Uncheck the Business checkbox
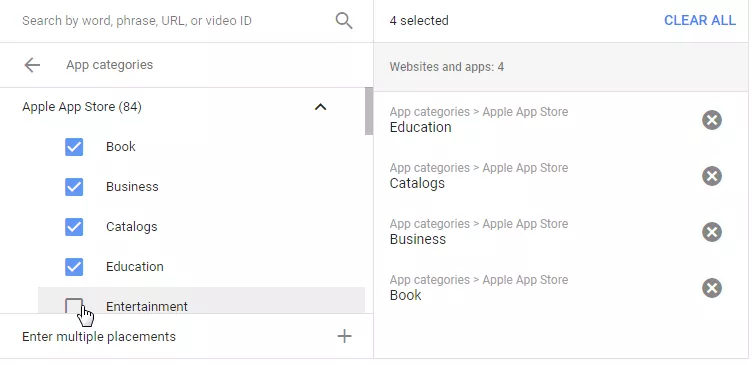 pyautogui.click(x=74, y=187)
